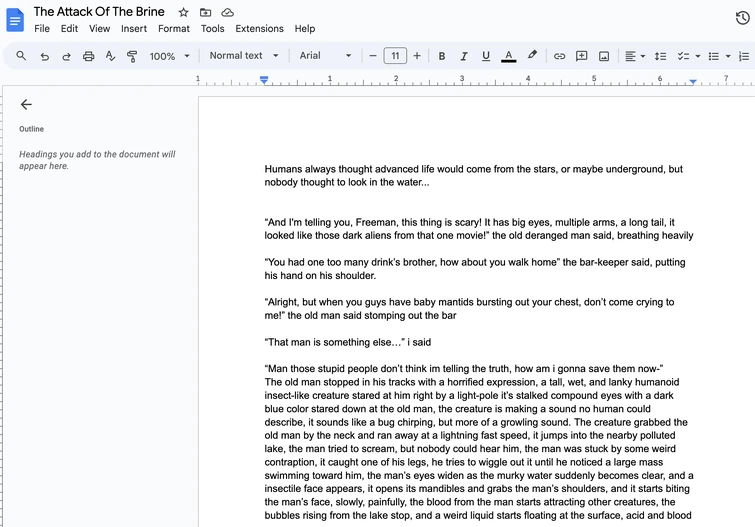This screenshot has width=755, height=527.
Task: Click the paragraph starting "Humans always thought"
Action: [473, 175]
